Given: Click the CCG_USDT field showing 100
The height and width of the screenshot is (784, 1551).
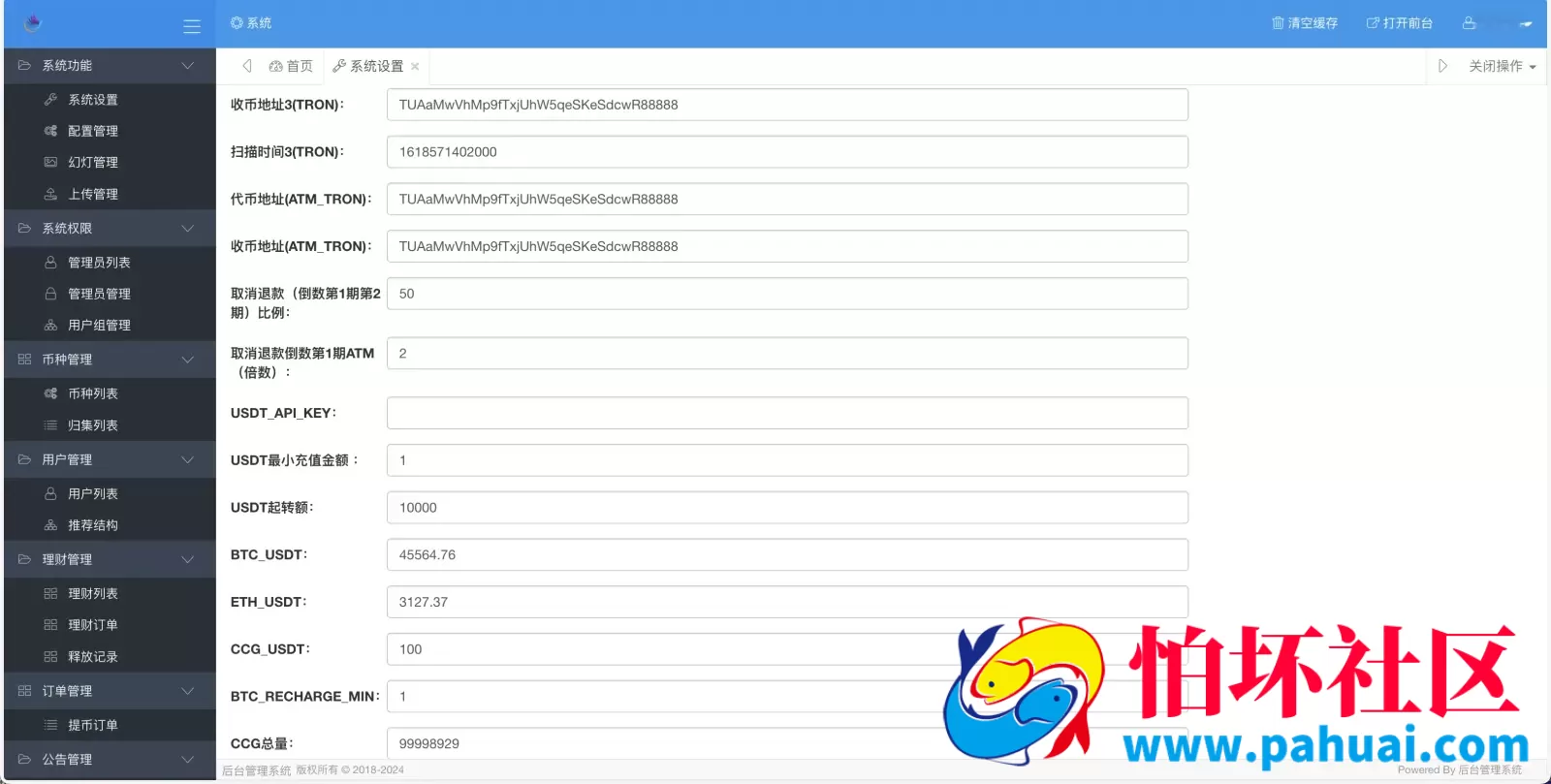Looking at the screenshot, I should (x=787, y=649).
